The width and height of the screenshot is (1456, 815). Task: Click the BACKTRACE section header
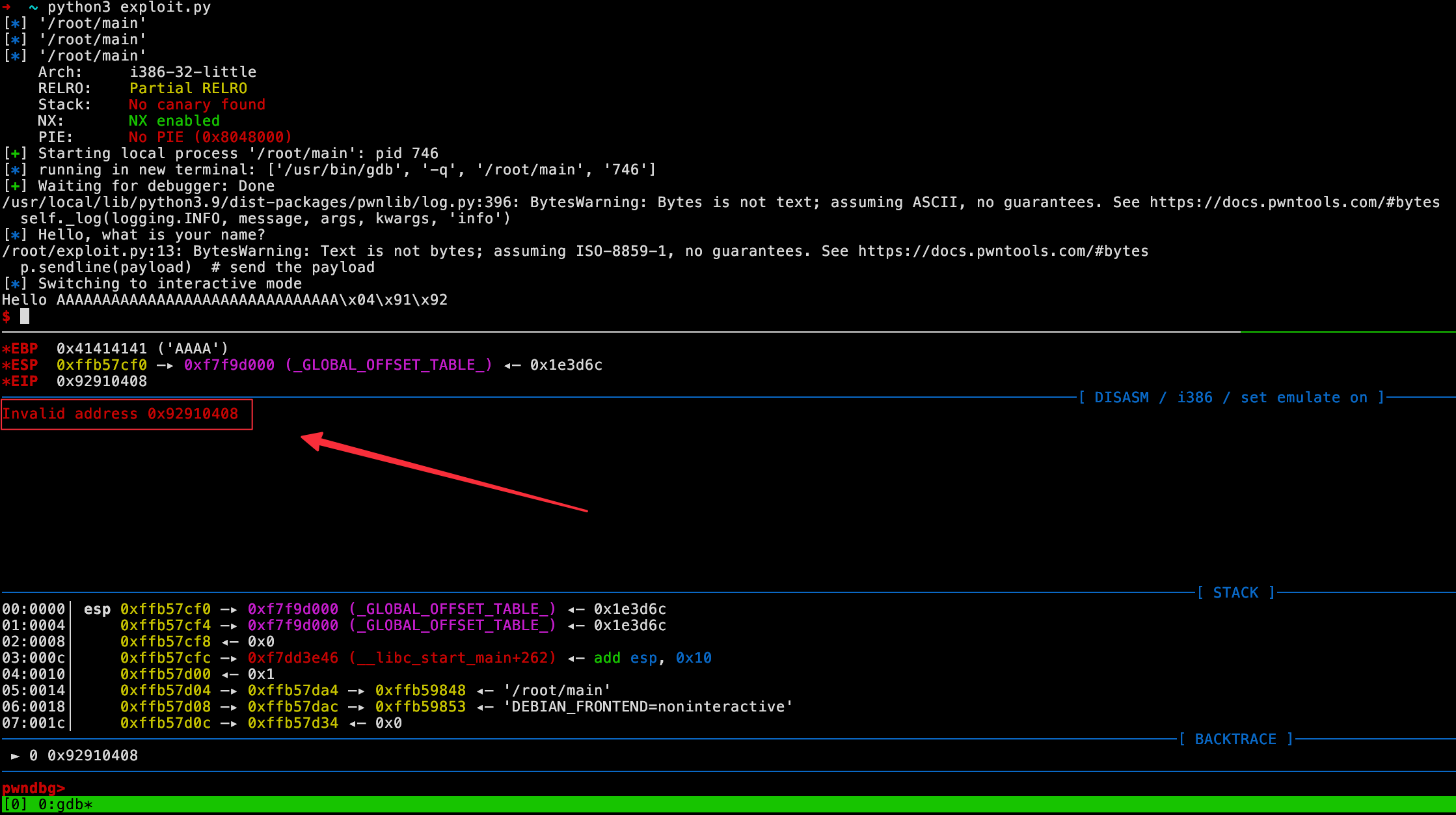(1235, 739)
